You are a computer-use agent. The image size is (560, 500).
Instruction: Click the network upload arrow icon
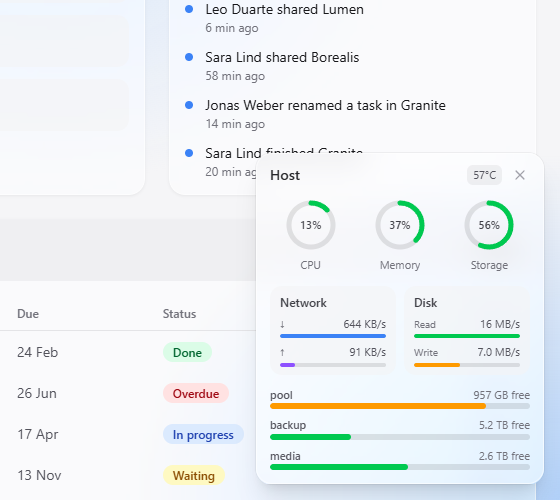pos(282,352)
